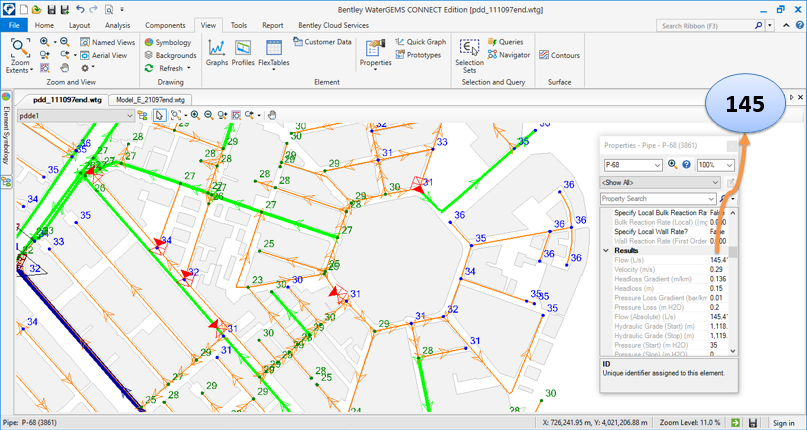Click the Undo arrow in title bar

[x=80, y=9]
